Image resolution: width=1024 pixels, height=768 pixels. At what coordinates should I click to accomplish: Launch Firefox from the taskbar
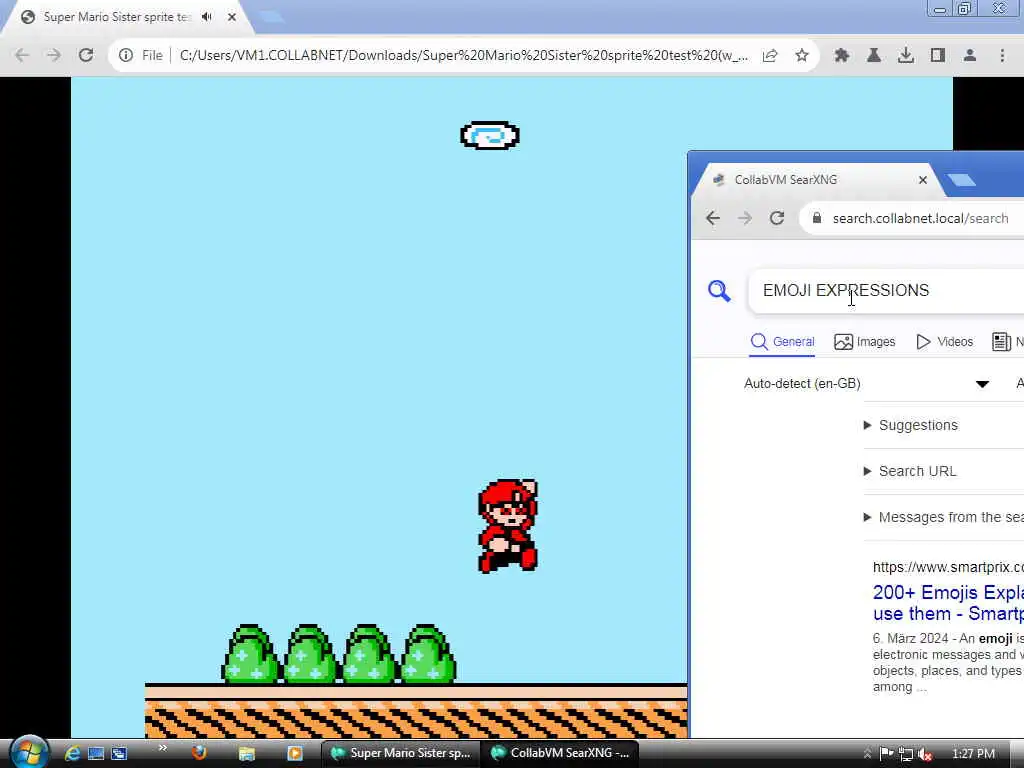[199, 753]
